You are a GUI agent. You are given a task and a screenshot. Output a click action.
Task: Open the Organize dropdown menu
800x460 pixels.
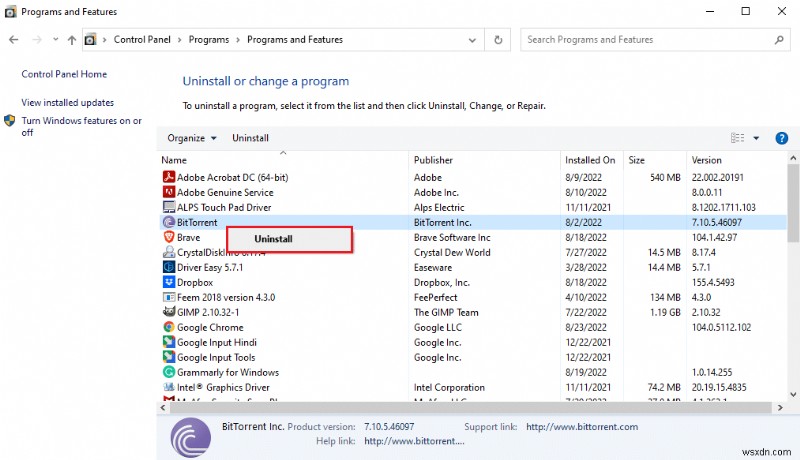(192, 138)
